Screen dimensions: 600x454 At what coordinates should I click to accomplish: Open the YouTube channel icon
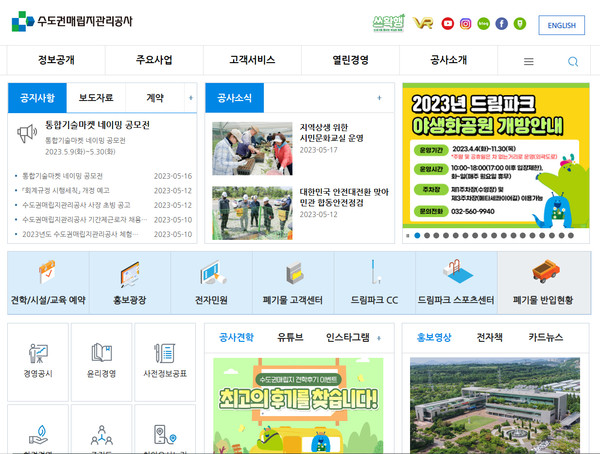point(447,24)
